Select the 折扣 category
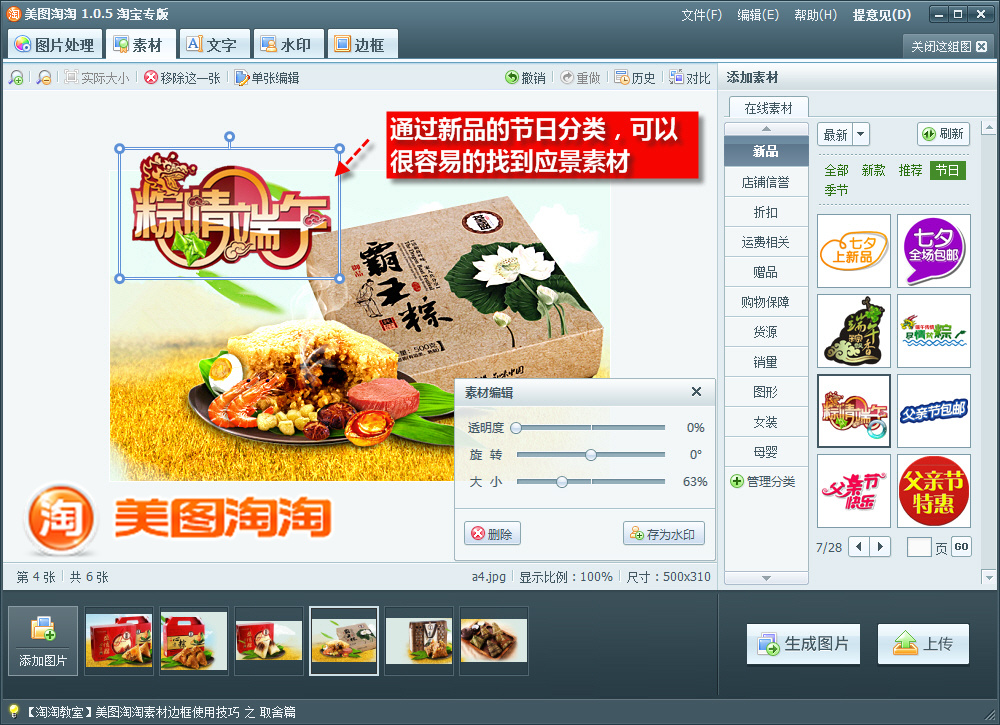1000x725 pixels. (766, 212)
